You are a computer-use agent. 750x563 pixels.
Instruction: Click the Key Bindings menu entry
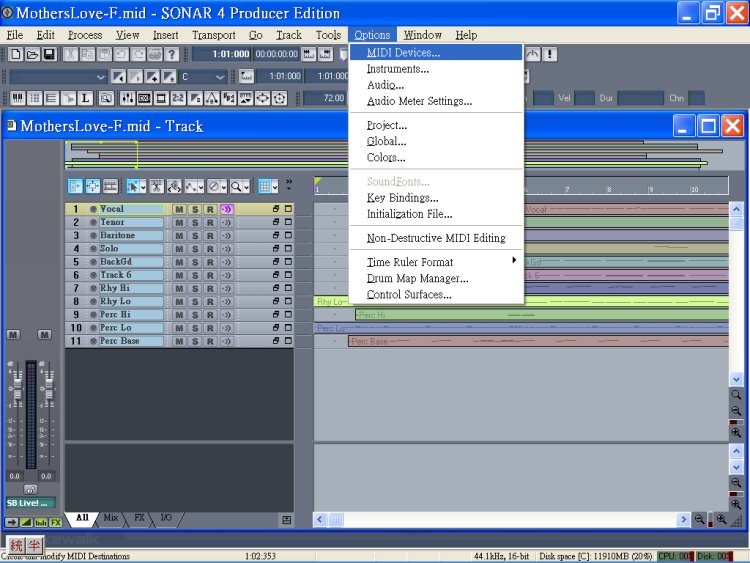tap(402, 198)
